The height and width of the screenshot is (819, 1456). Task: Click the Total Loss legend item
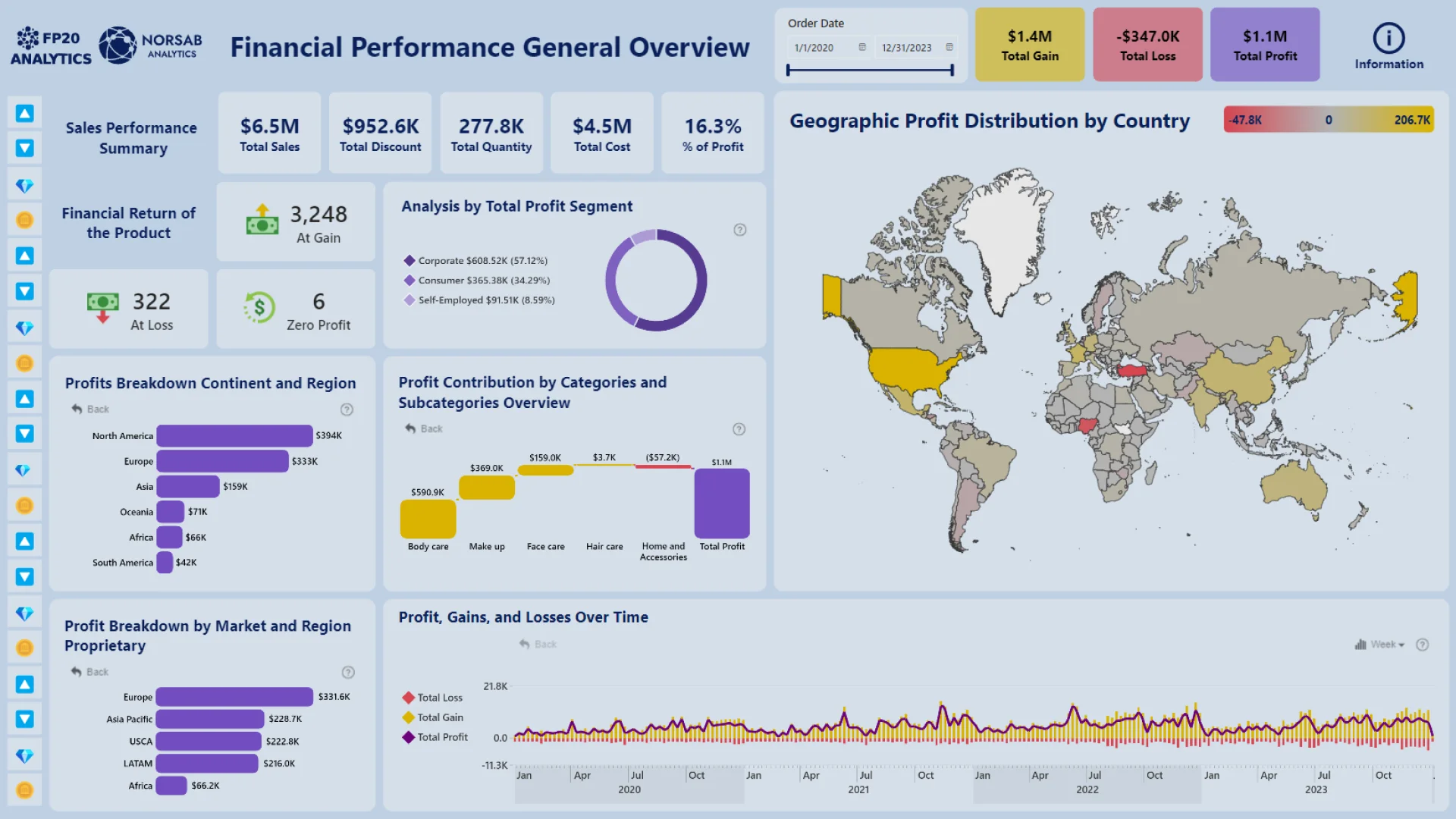(x=432, y=698)
